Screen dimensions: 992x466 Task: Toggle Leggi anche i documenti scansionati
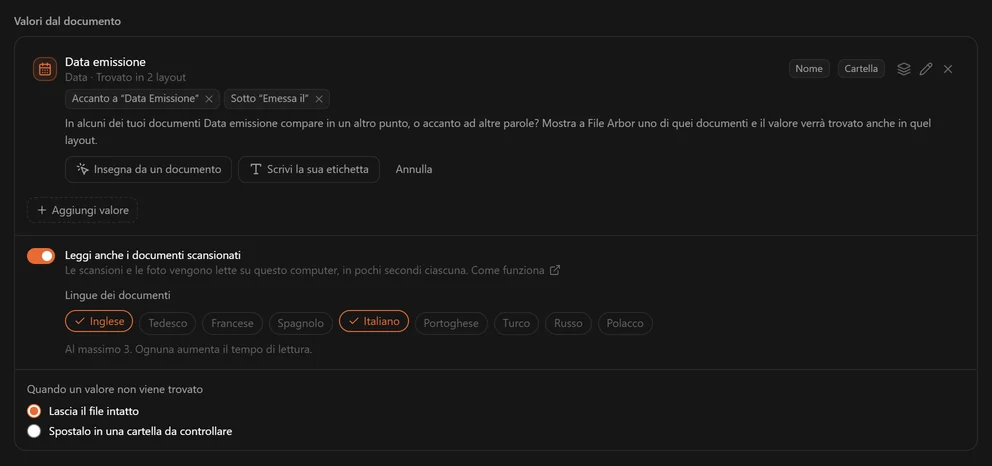pyautogui.click(x=41, y=256)
